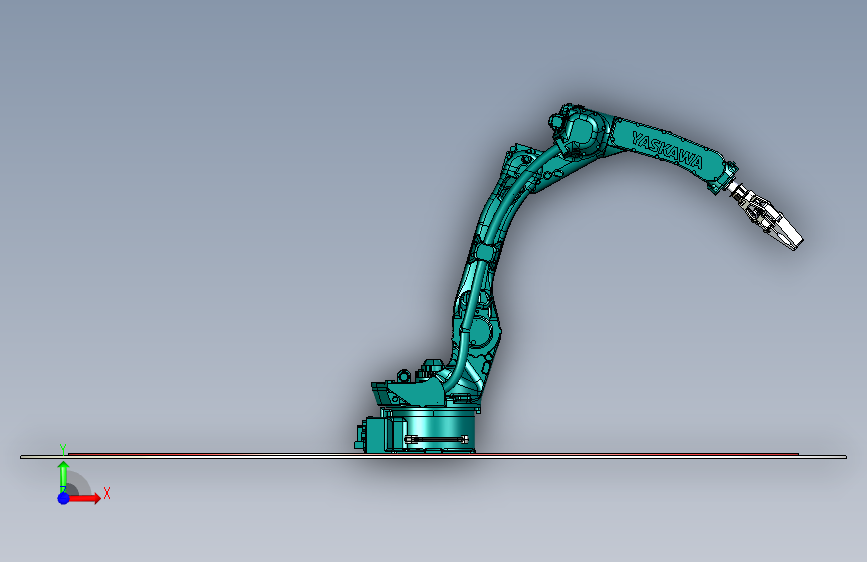Select the YASKAWA text on the robot's upper arm

pos(667,150)
